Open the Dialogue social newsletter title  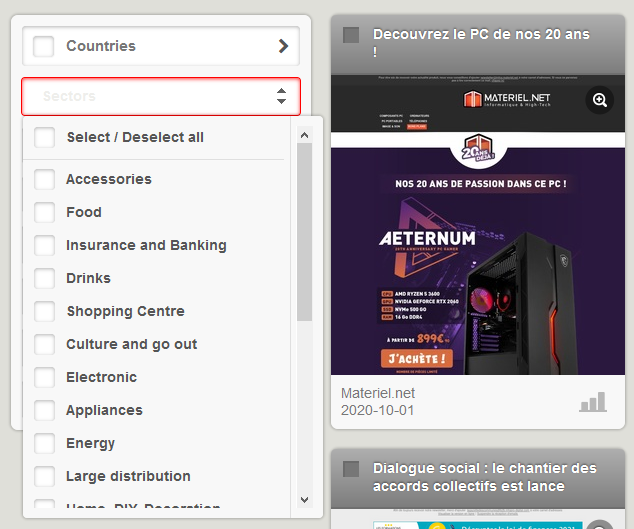[484, 477]
